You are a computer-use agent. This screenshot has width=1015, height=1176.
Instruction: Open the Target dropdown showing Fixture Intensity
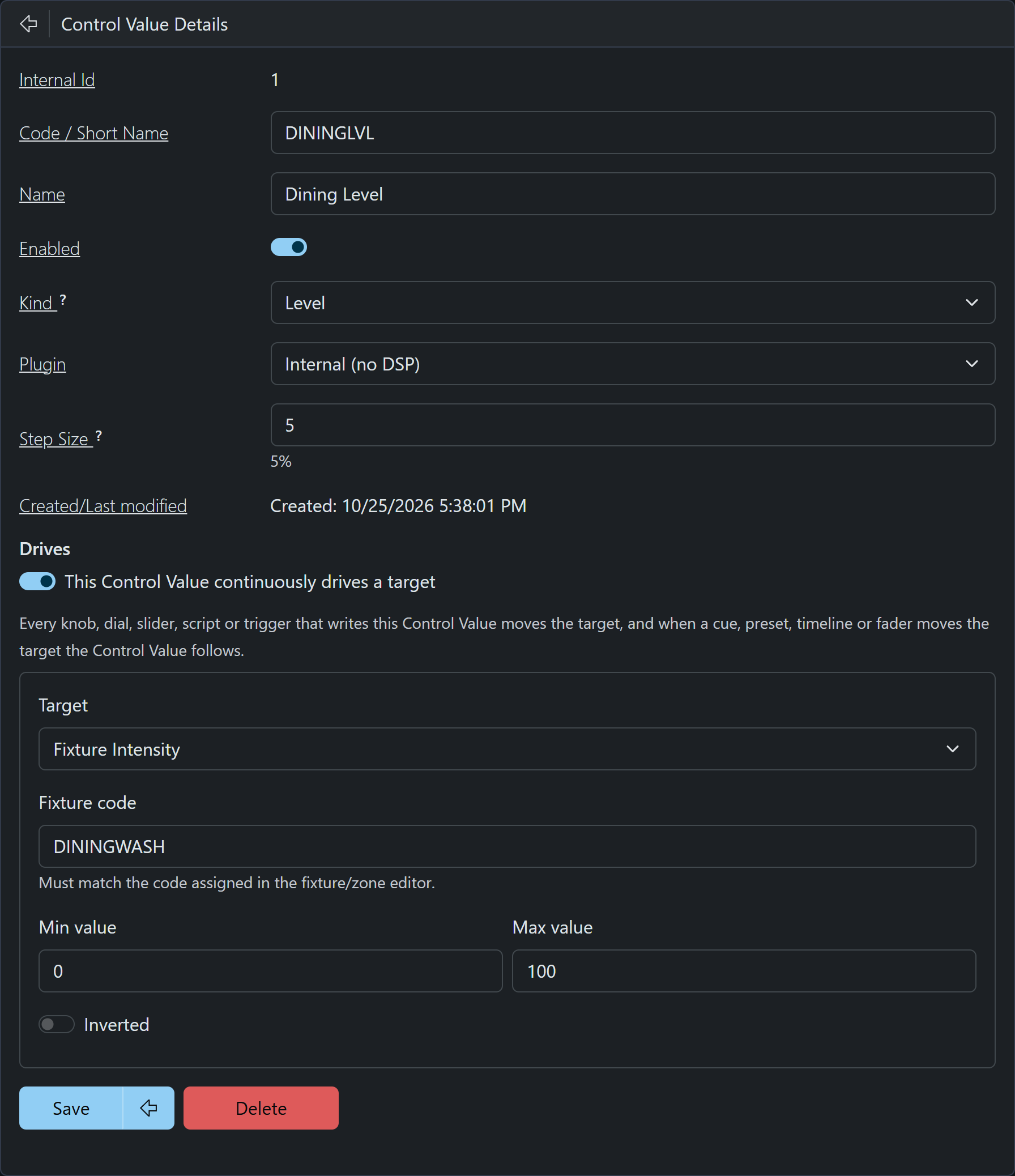507,749
